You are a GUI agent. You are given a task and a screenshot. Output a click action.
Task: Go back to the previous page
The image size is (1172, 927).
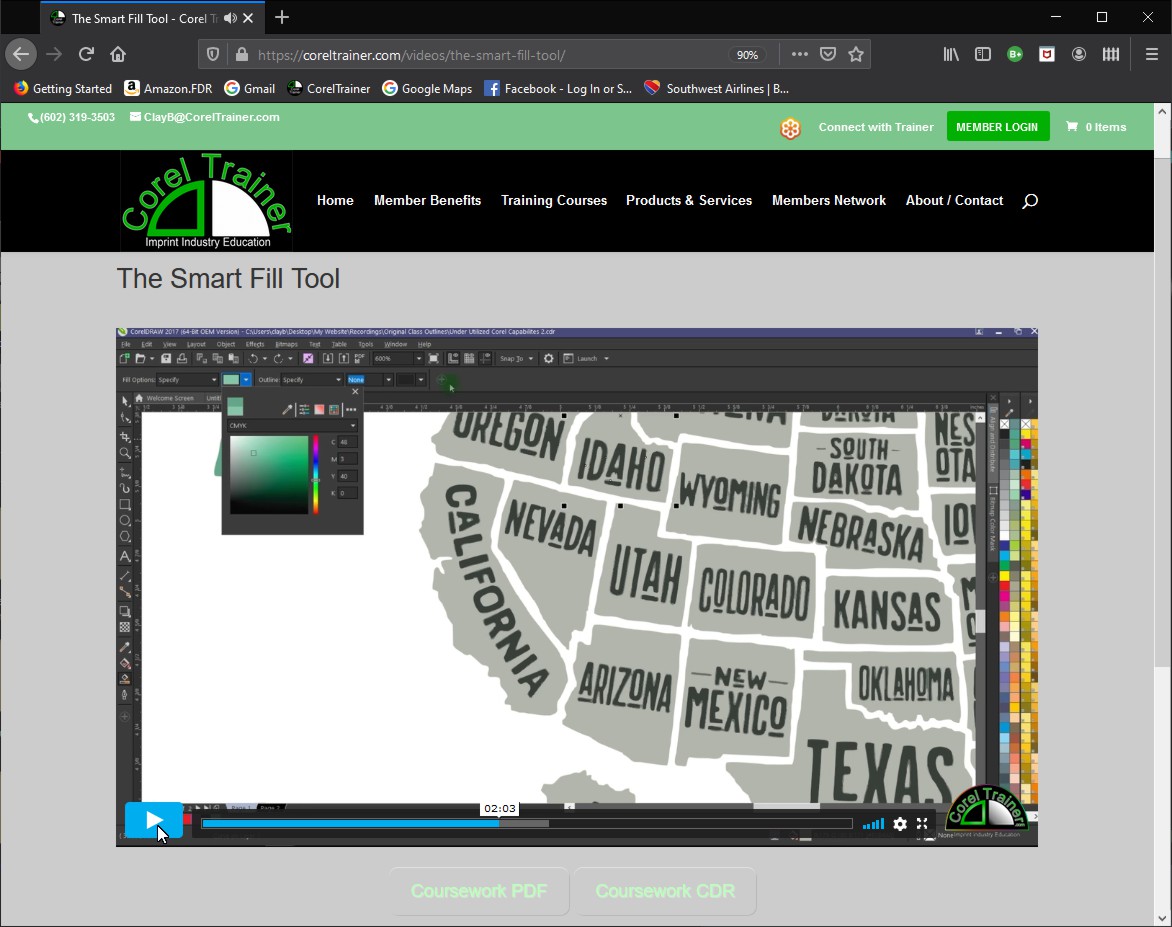pos(21,55)
